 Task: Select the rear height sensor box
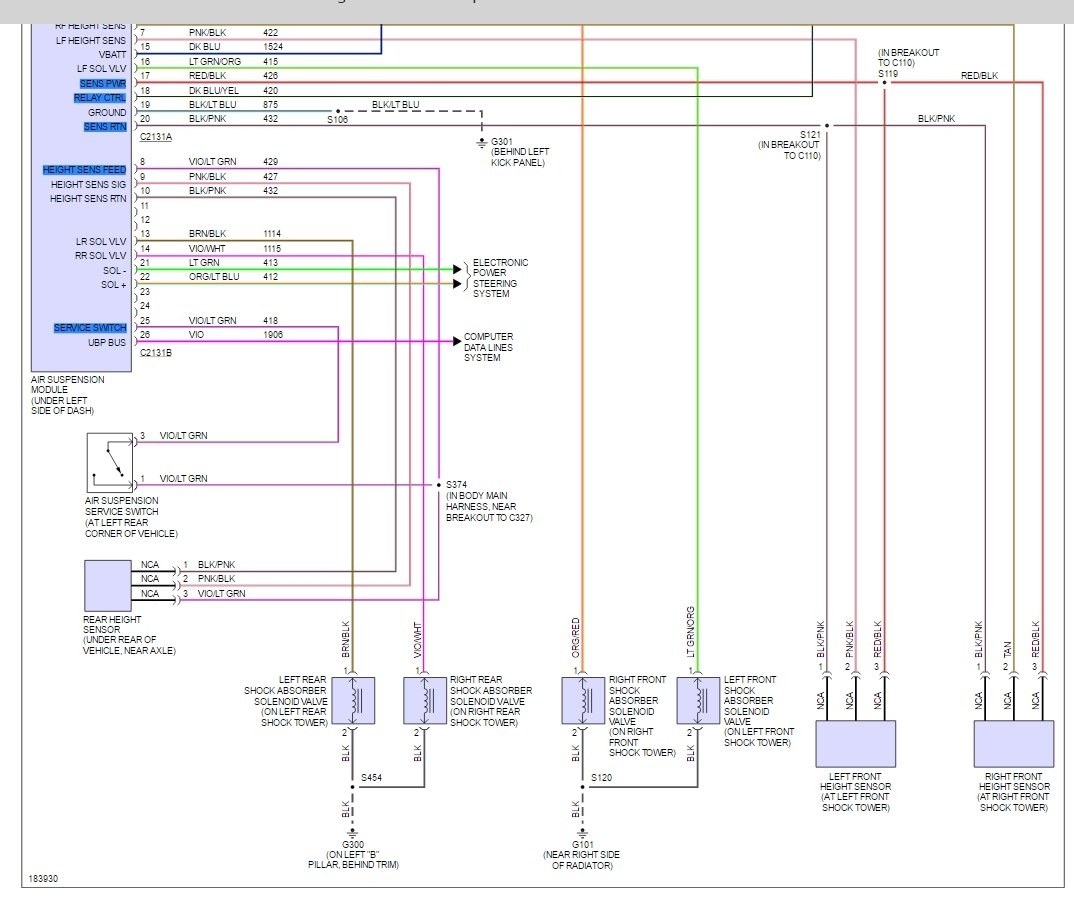coord(108,586)
